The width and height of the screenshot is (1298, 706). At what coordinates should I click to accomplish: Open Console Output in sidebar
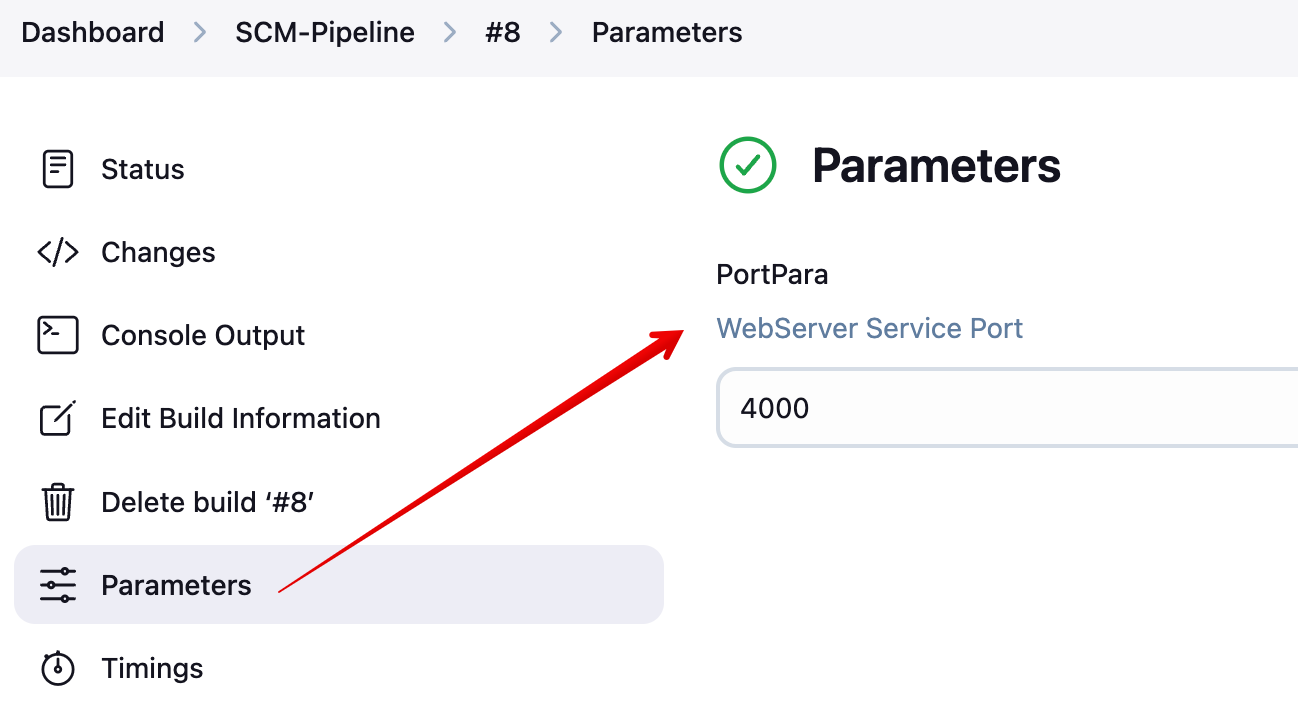coord(203,336)
